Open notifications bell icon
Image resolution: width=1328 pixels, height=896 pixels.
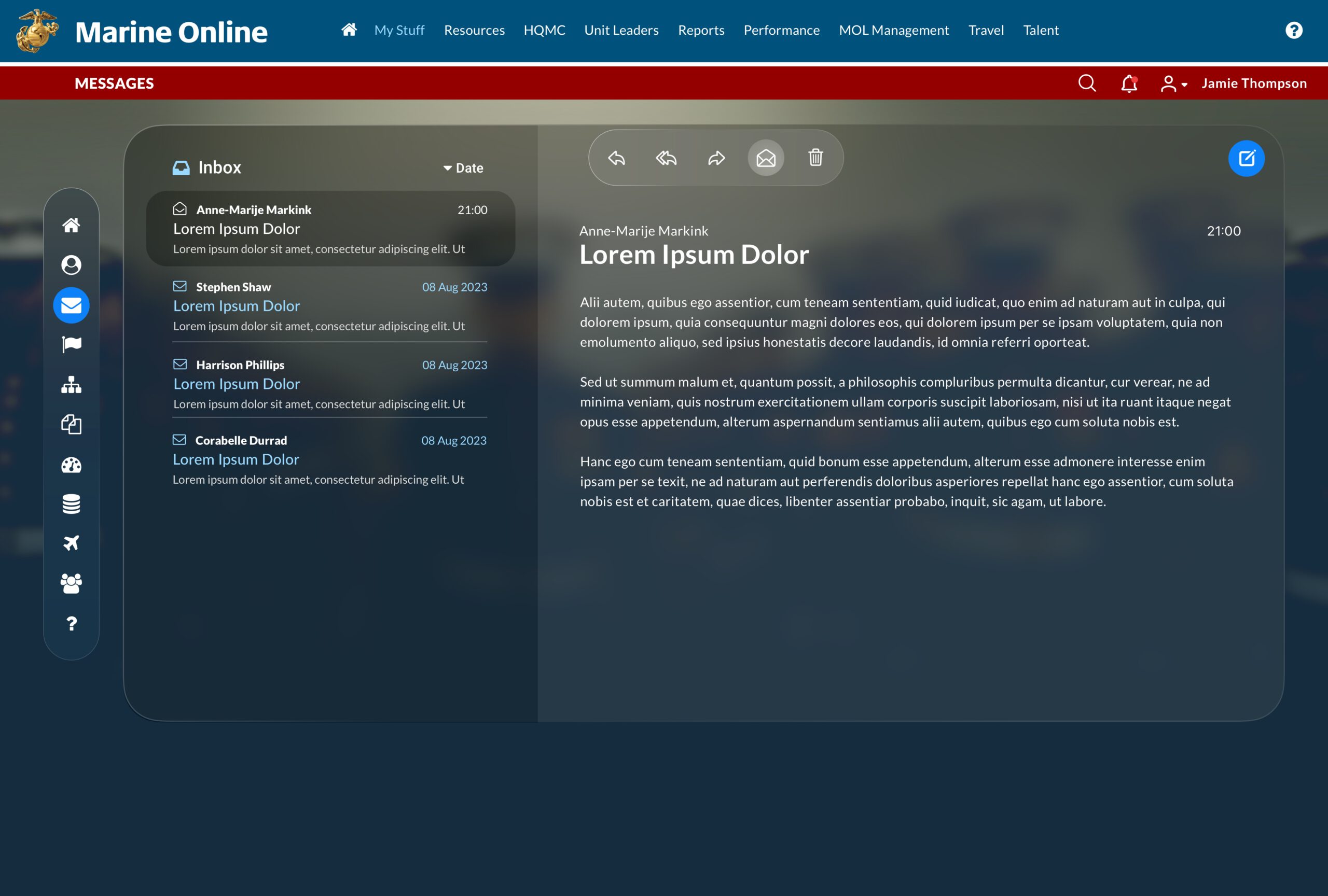click(1129, 83)
